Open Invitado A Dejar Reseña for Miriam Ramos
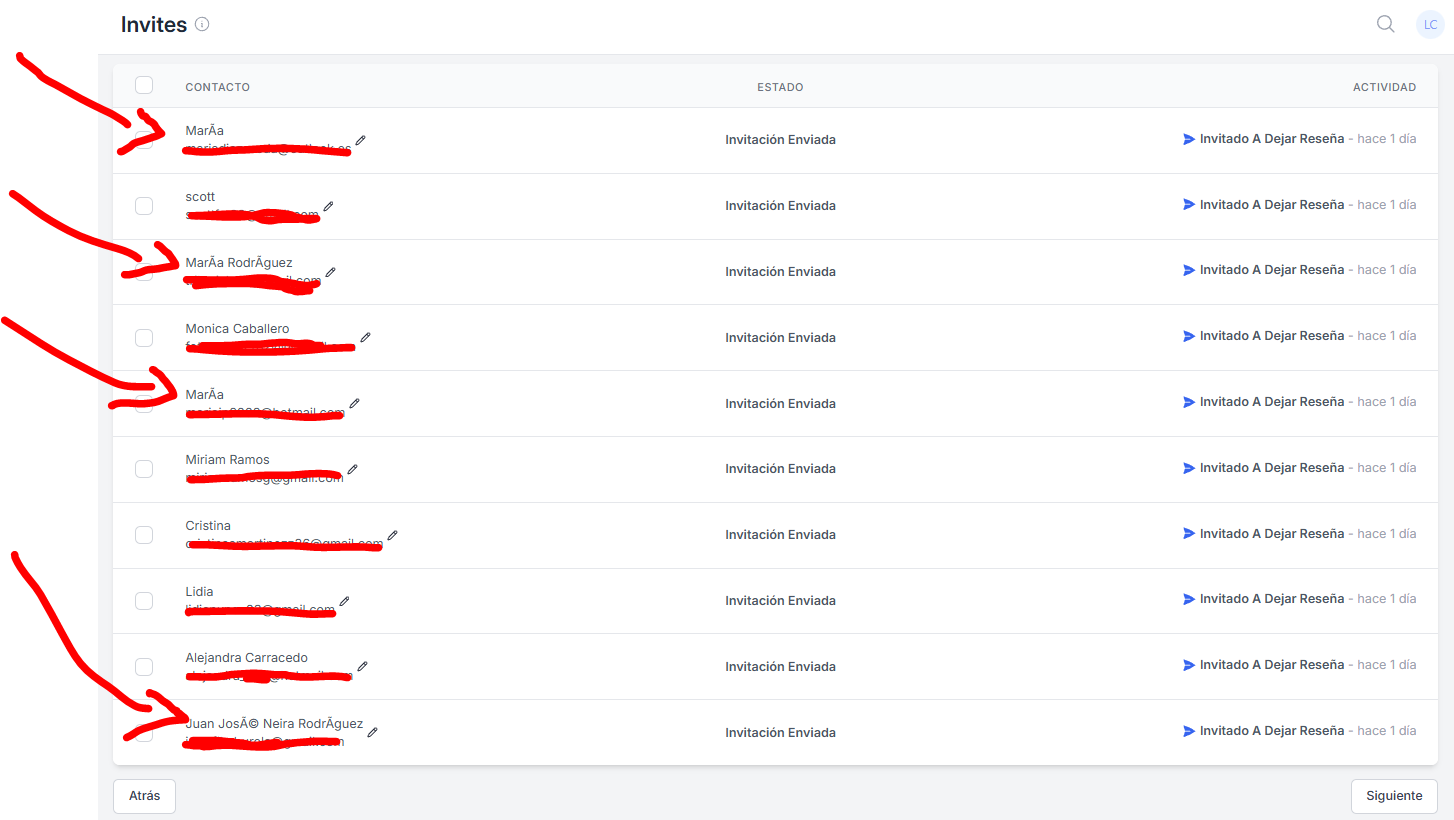Image resolution: width=1454 pixels, height=820 pixels. pos(1272,468)
